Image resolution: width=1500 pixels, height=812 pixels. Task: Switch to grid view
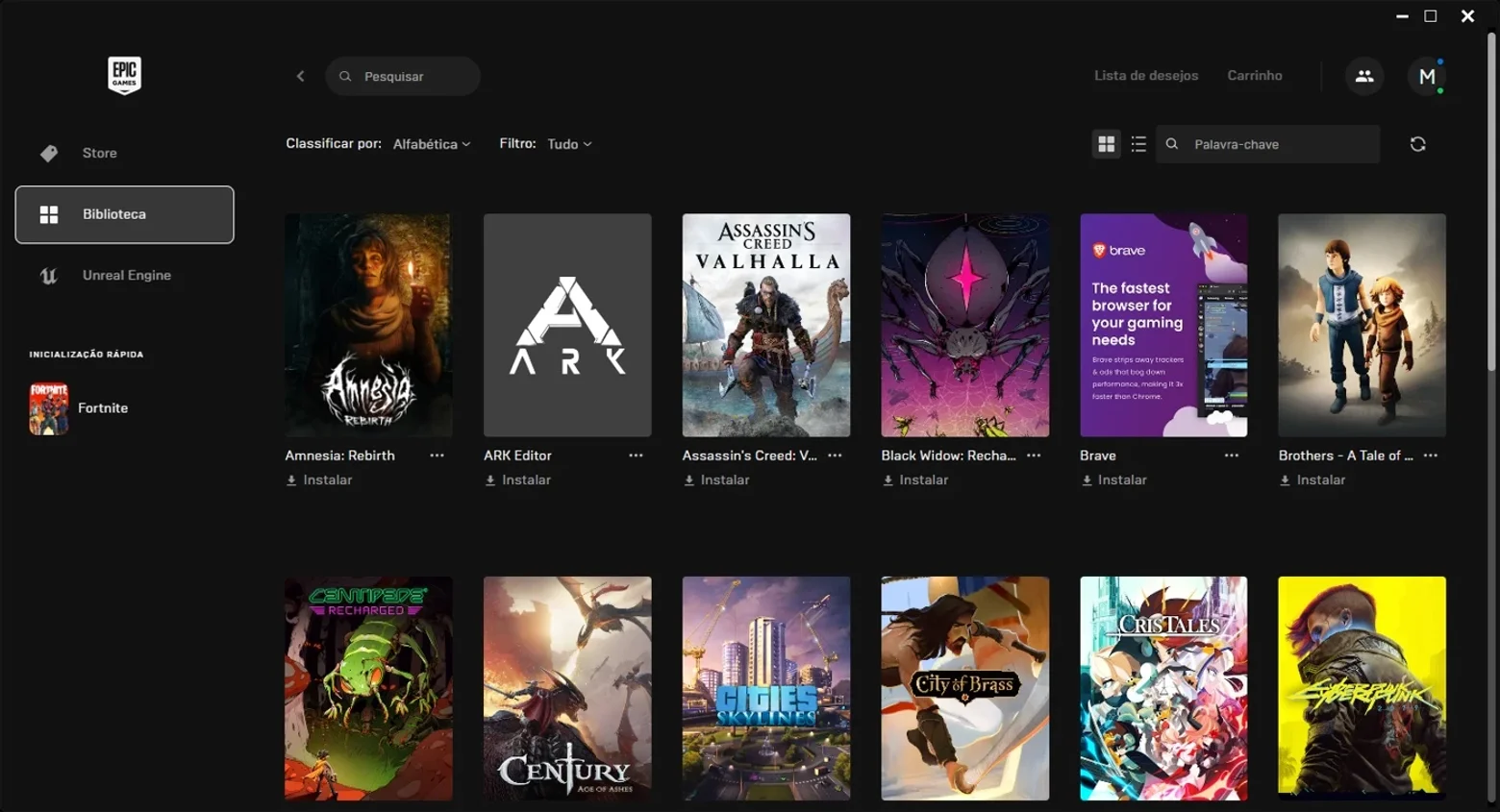(x=1107, y=144)
